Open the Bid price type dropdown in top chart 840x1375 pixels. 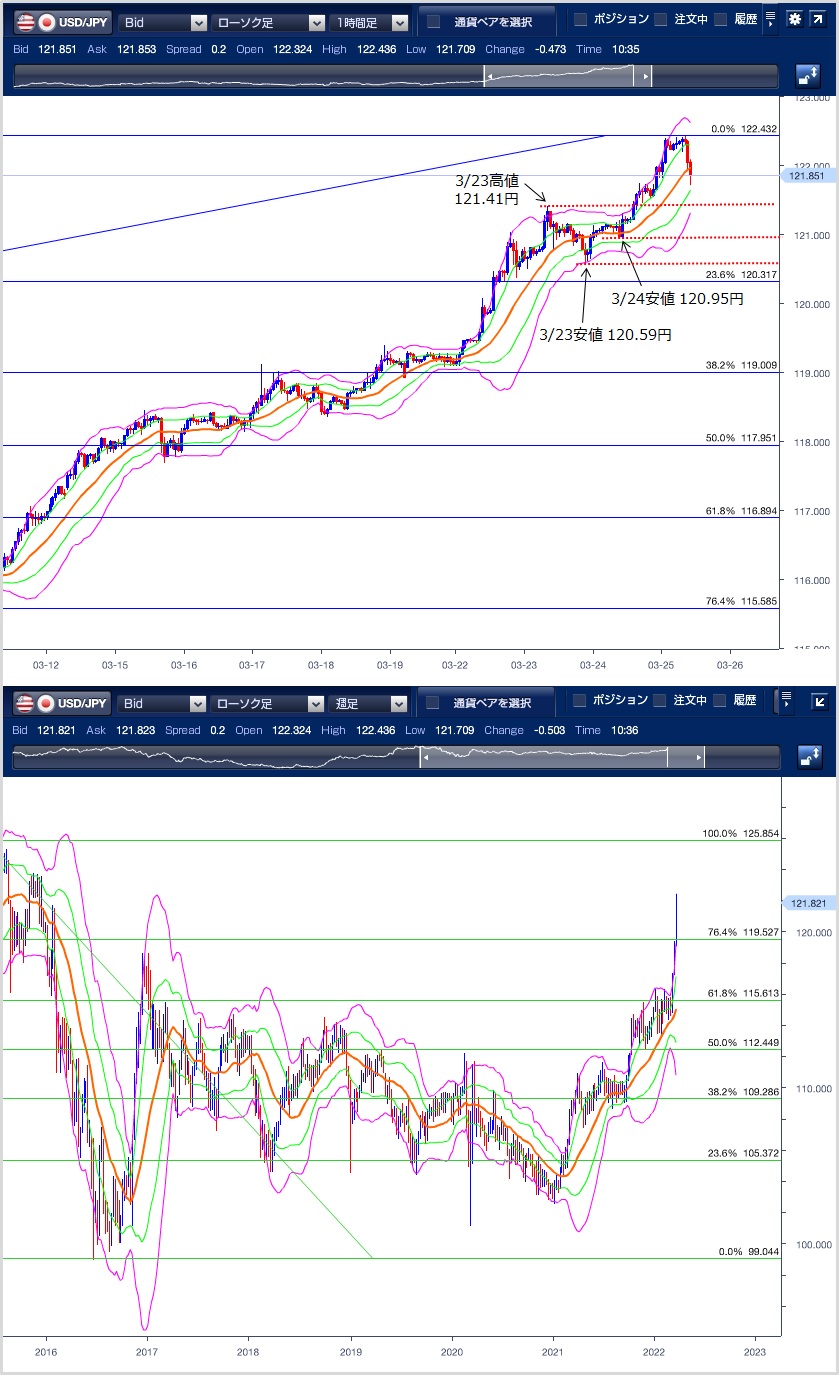pyautogui.click(x=163, y=22)
